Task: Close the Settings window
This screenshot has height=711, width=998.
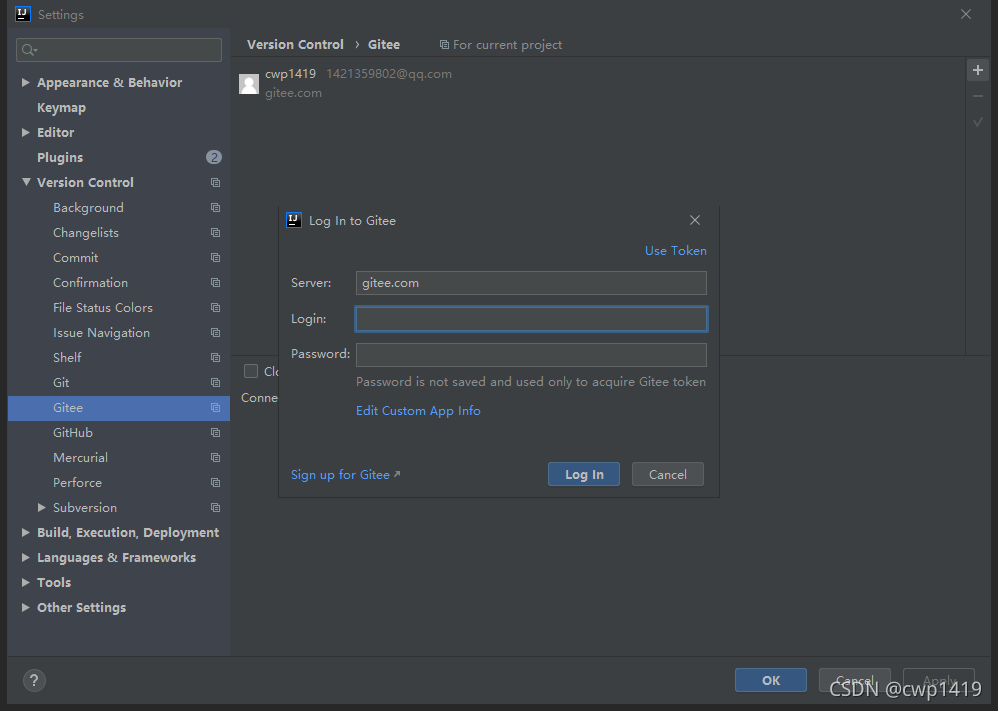Action: [x=966, y=14]
